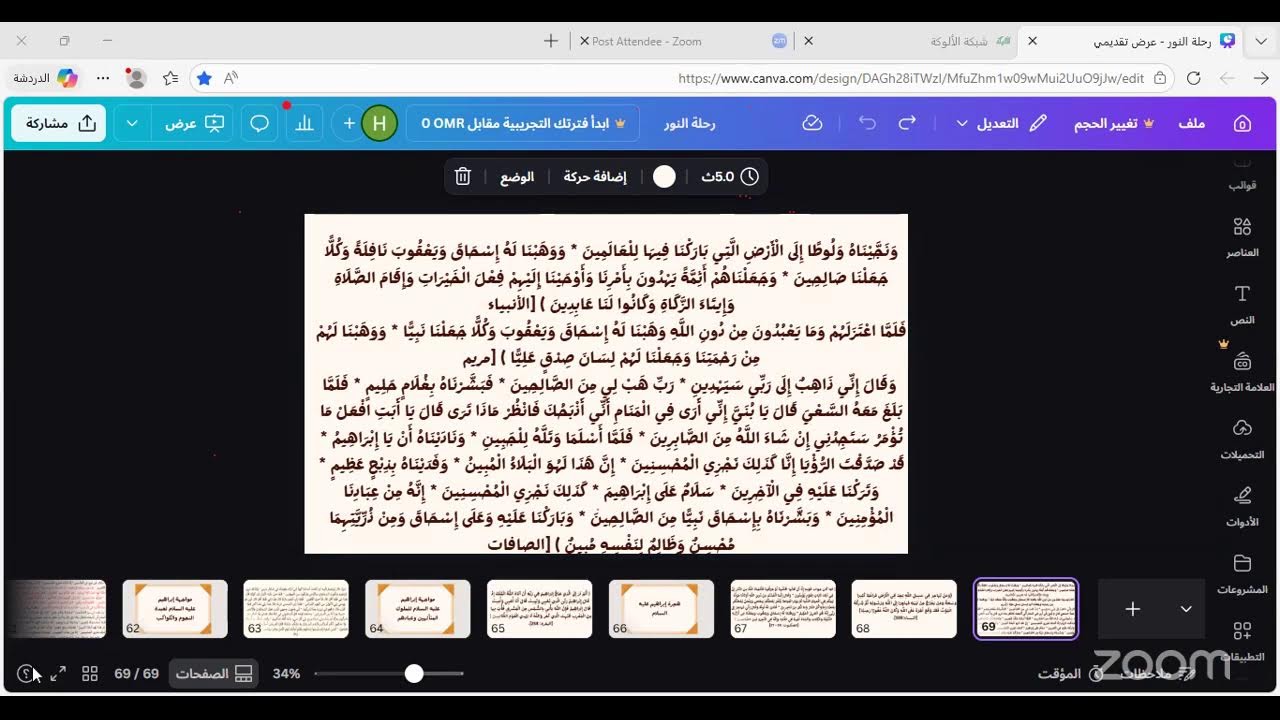Screen dimensions: 1280x720
Task: Open browser profile avatar icon
Action: click(x=136, y=78)
